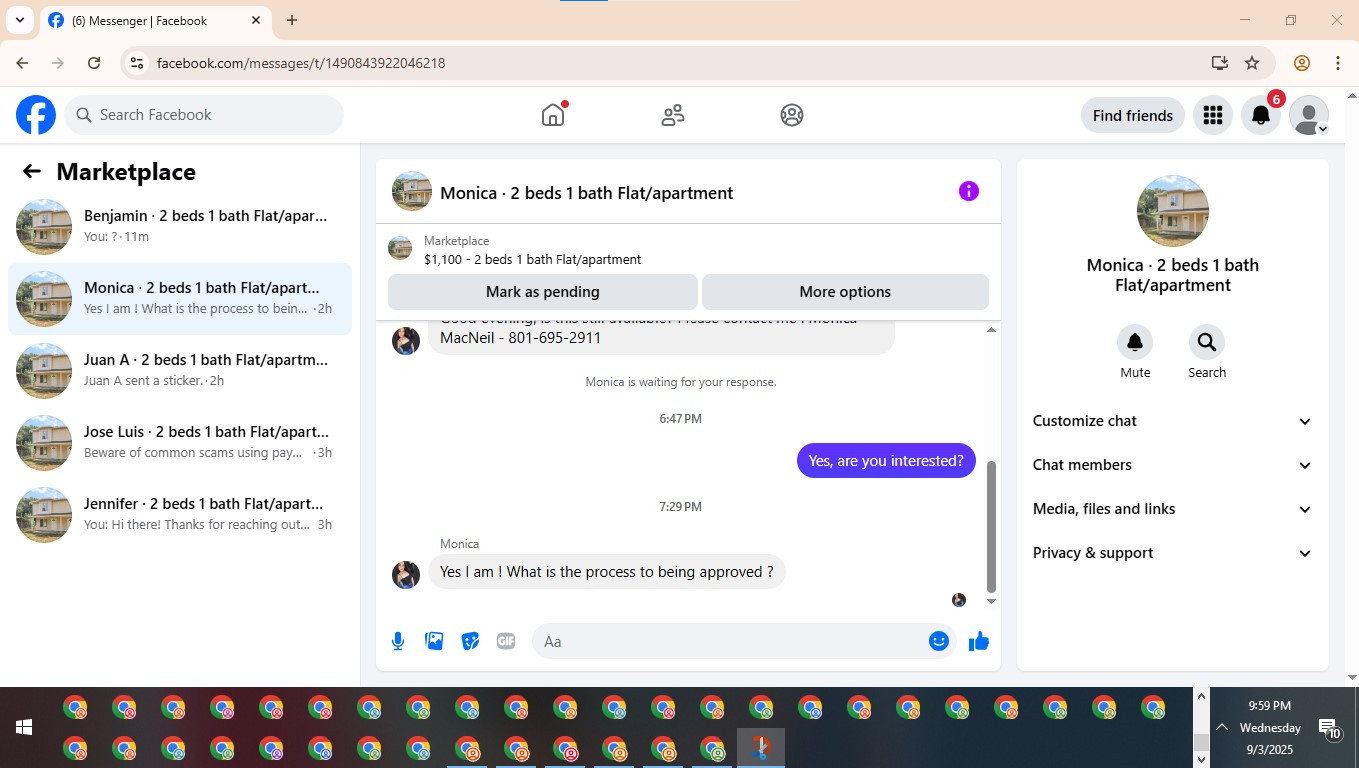View site information icon in address bar
This screenshot has width=1359, height=768.
coord(137,63)
